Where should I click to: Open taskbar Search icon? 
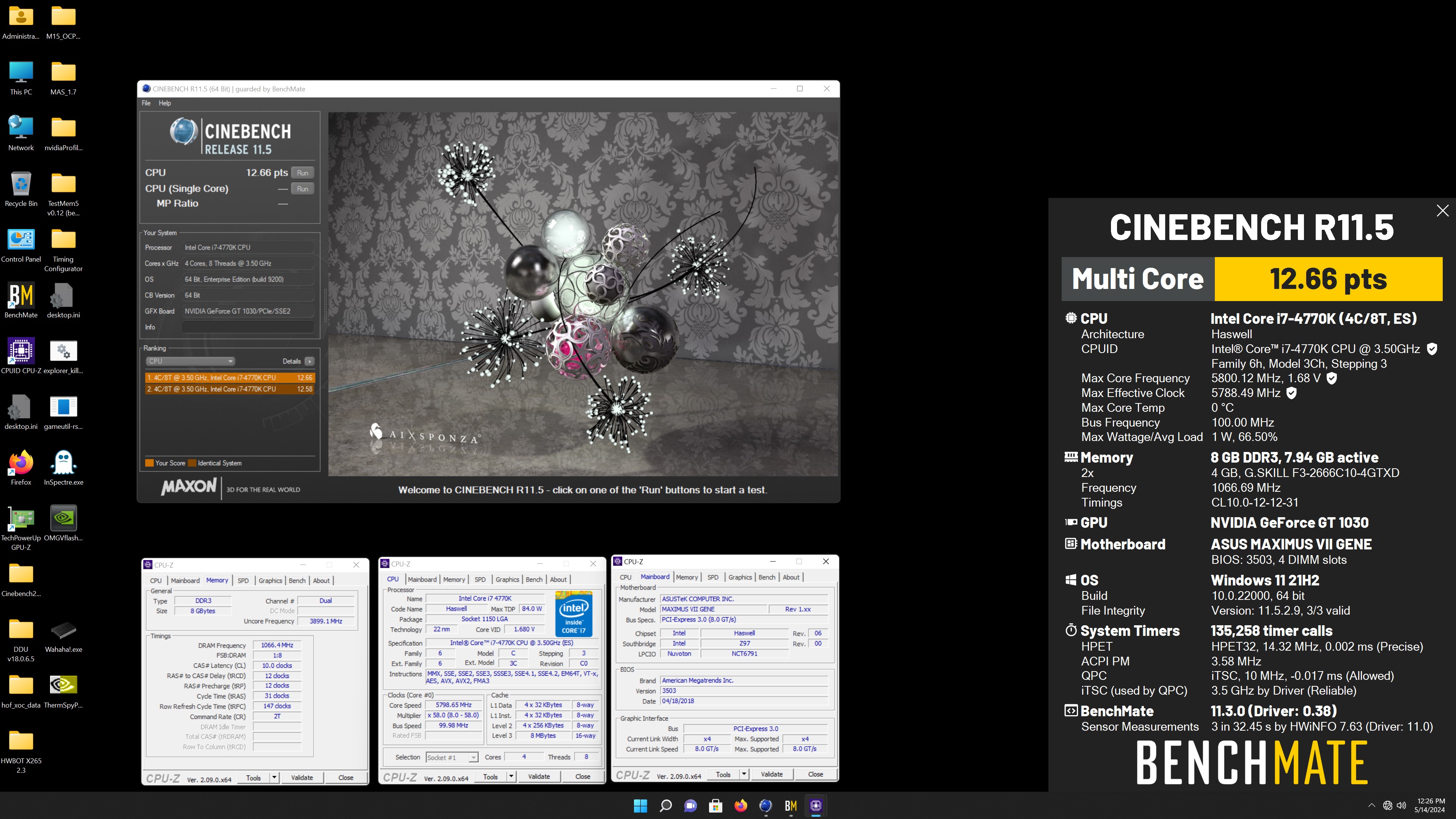(665, 805)
